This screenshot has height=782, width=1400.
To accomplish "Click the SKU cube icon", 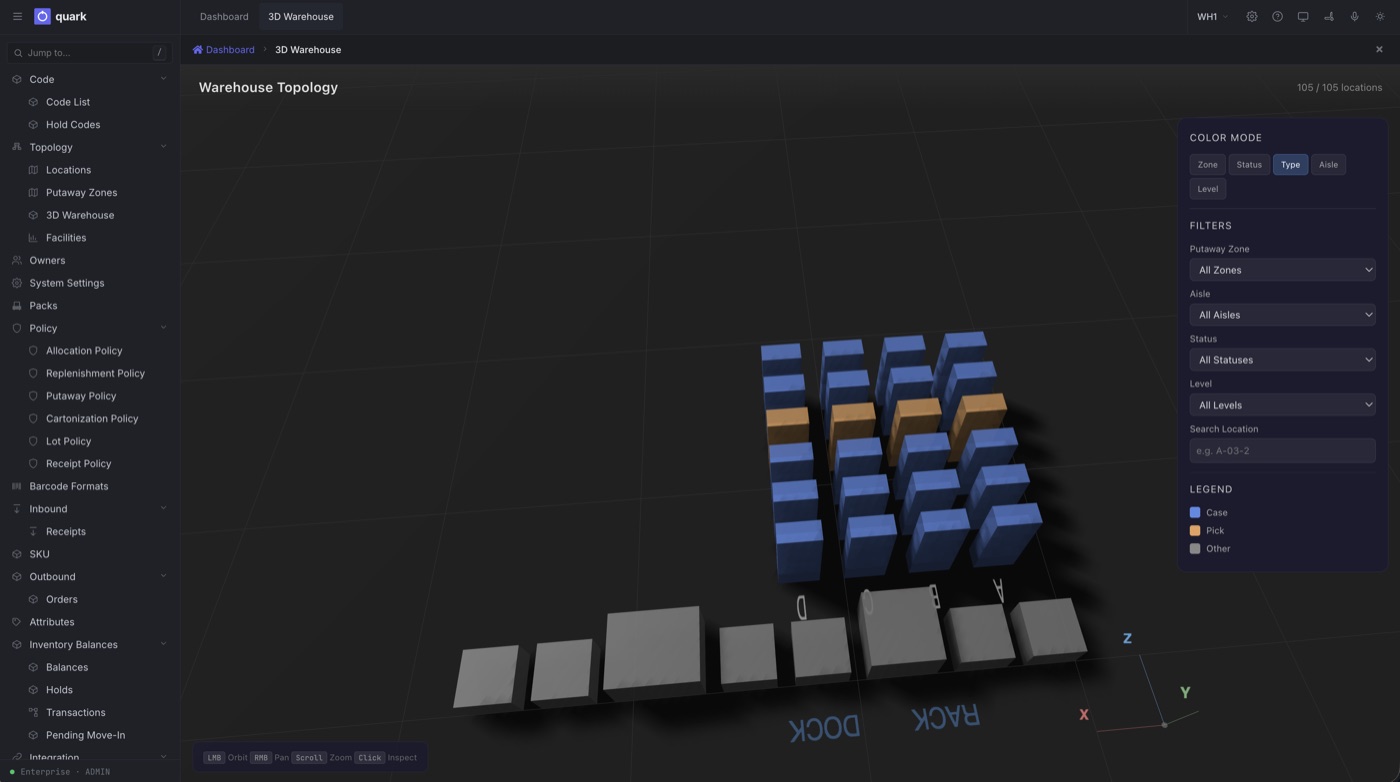I will click(16, 554).
